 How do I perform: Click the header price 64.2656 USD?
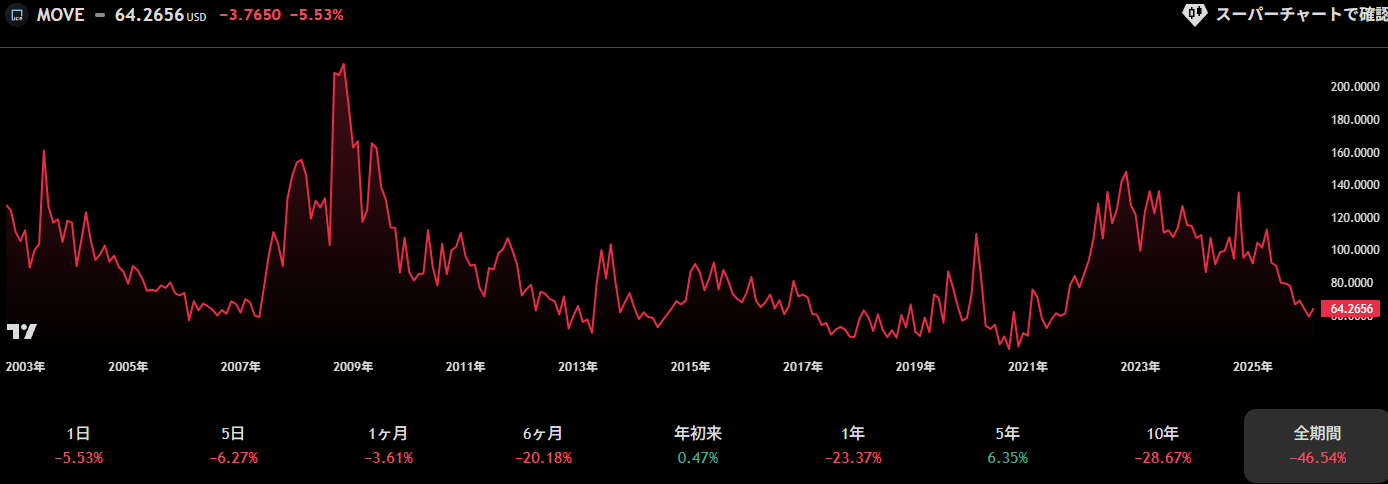[x=160, y=15]
